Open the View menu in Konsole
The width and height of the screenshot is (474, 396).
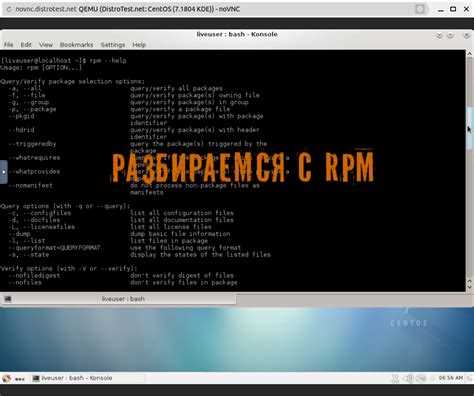[46, 45]
